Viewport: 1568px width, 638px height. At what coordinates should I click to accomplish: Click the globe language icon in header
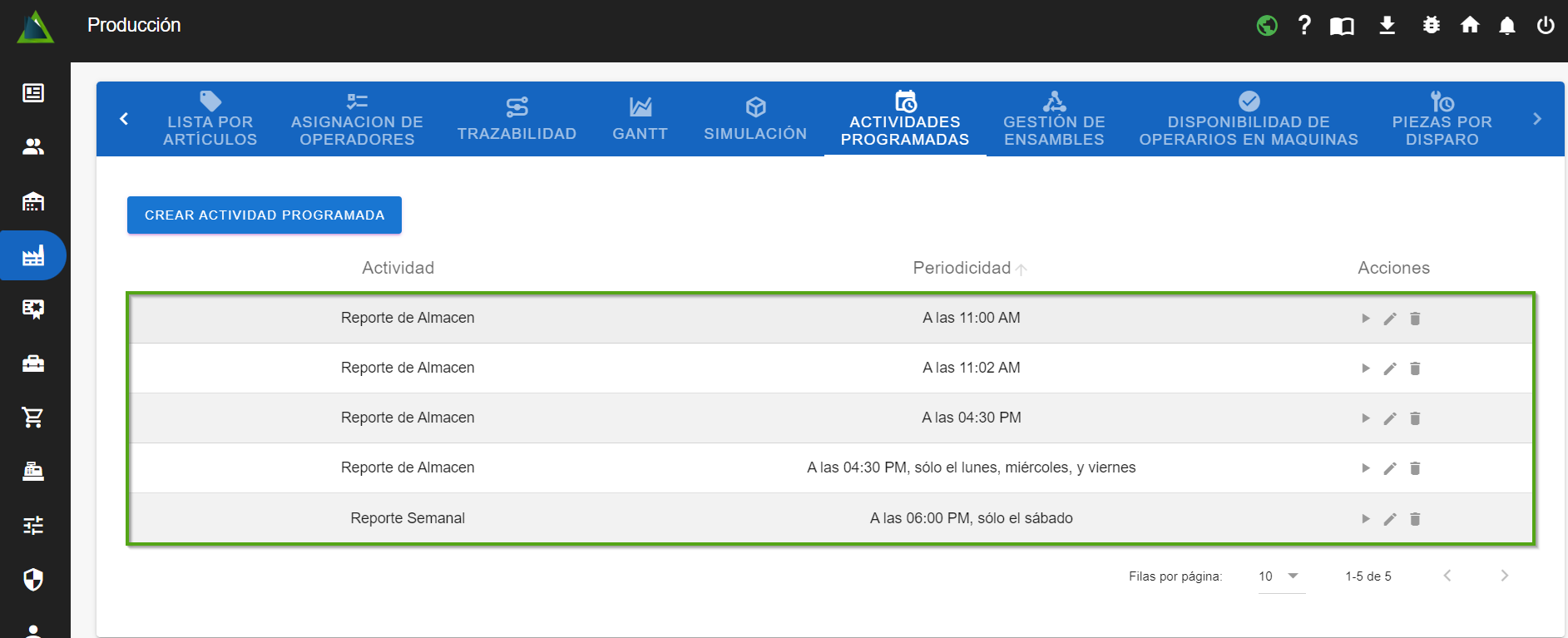click(x=1267, y=26)
